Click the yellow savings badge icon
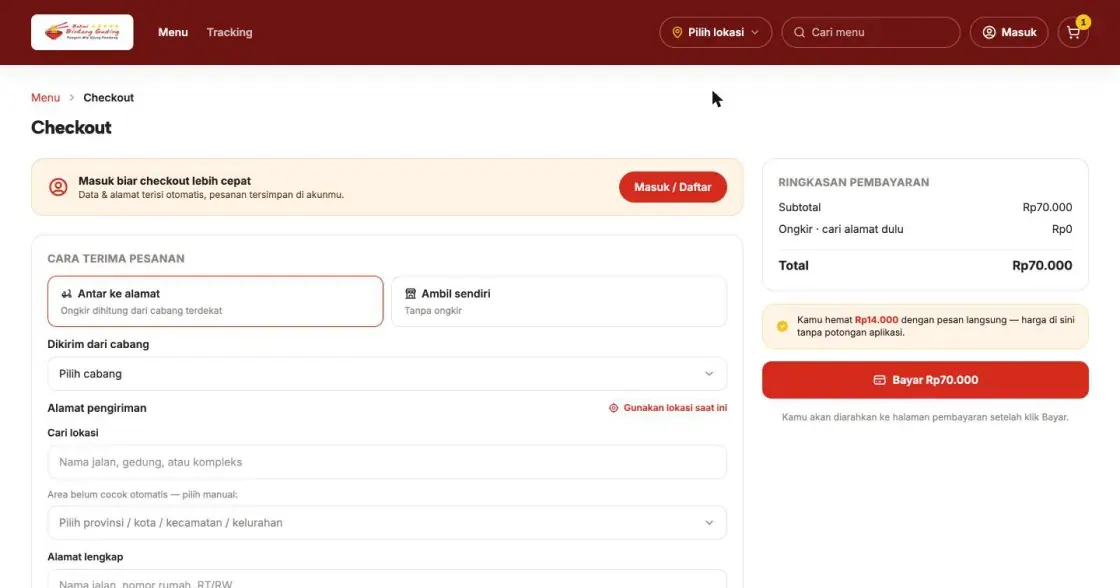 click(782, 326)
